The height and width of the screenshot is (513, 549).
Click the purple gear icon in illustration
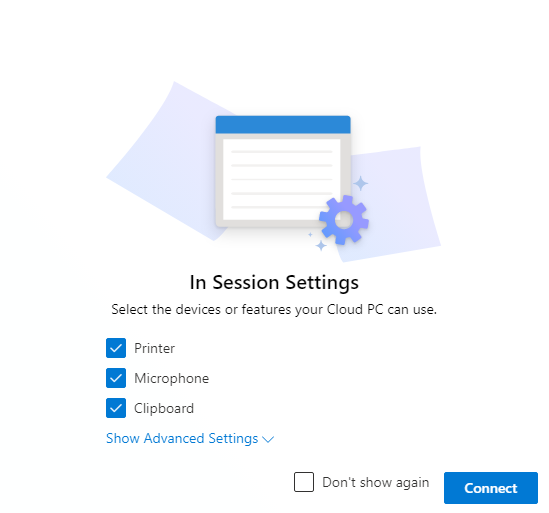(x=344, y=220)
